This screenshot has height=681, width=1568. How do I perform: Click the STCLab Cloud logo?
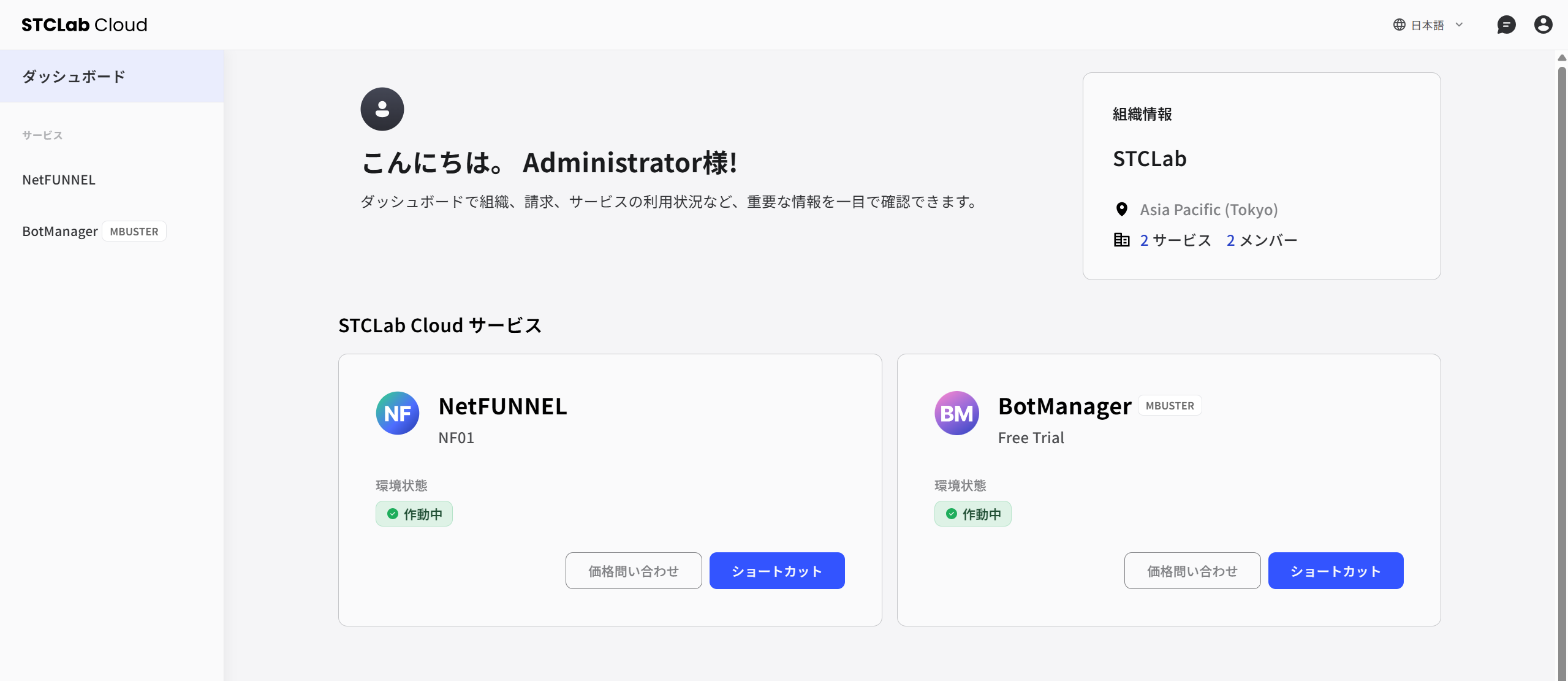[83, 25]
